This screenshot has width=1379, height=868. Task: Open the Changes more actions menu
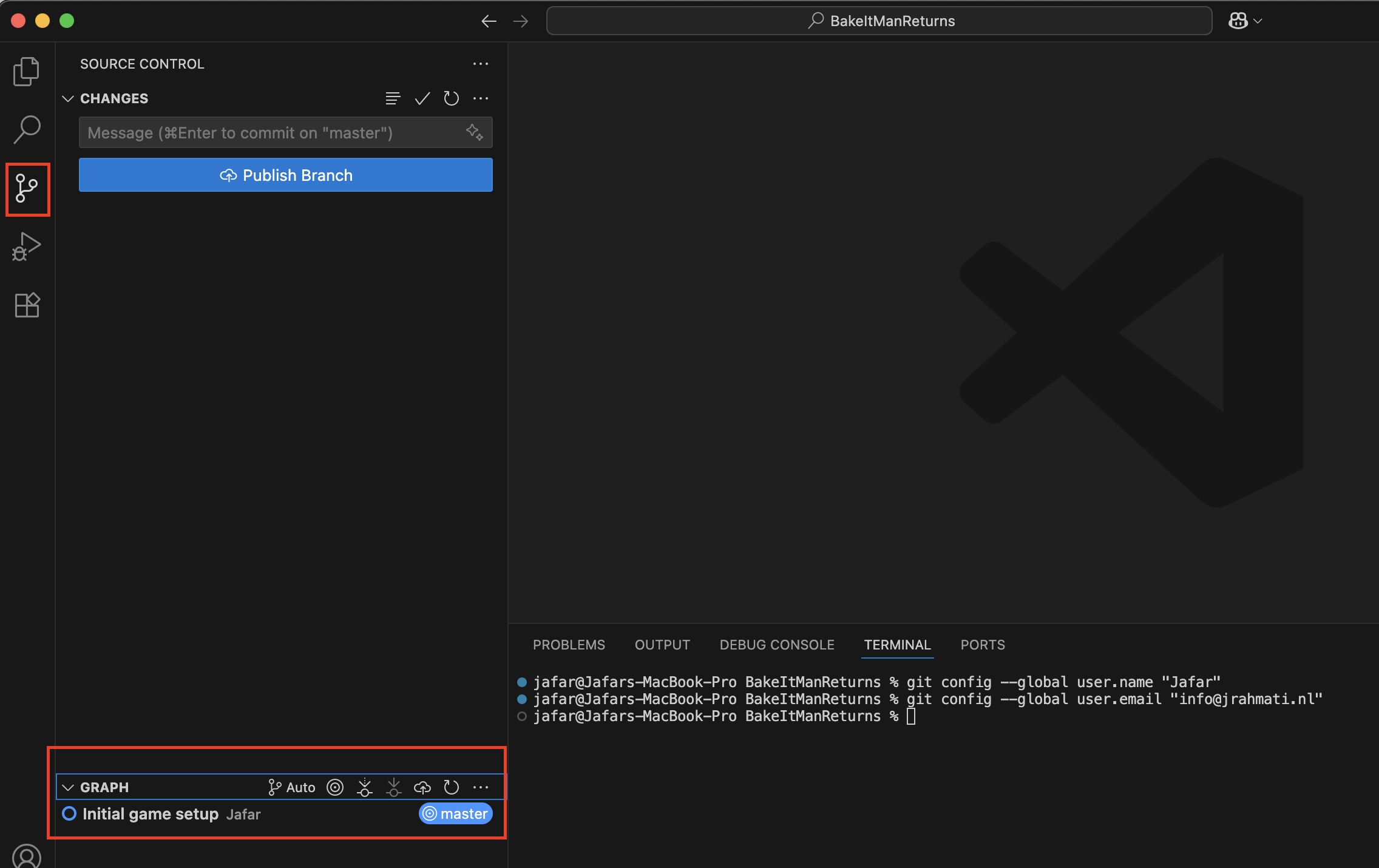click(x=481, y=98)
